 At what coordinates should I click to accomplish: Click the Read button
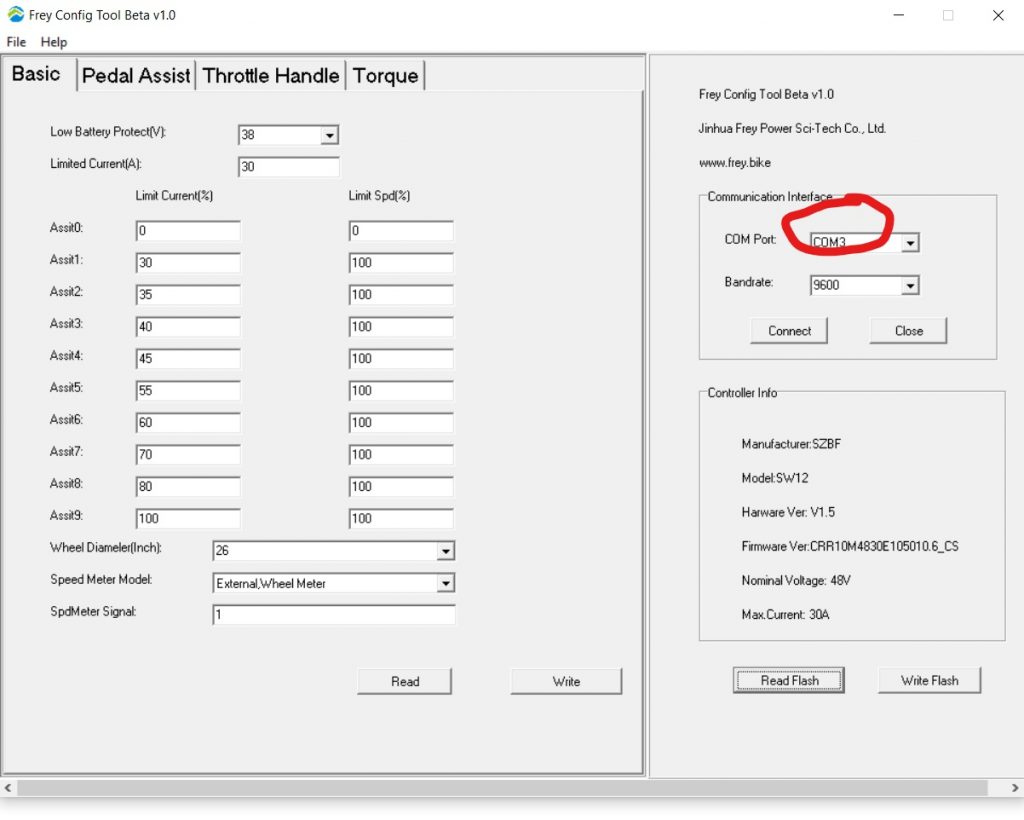click(x=405, y=681)
